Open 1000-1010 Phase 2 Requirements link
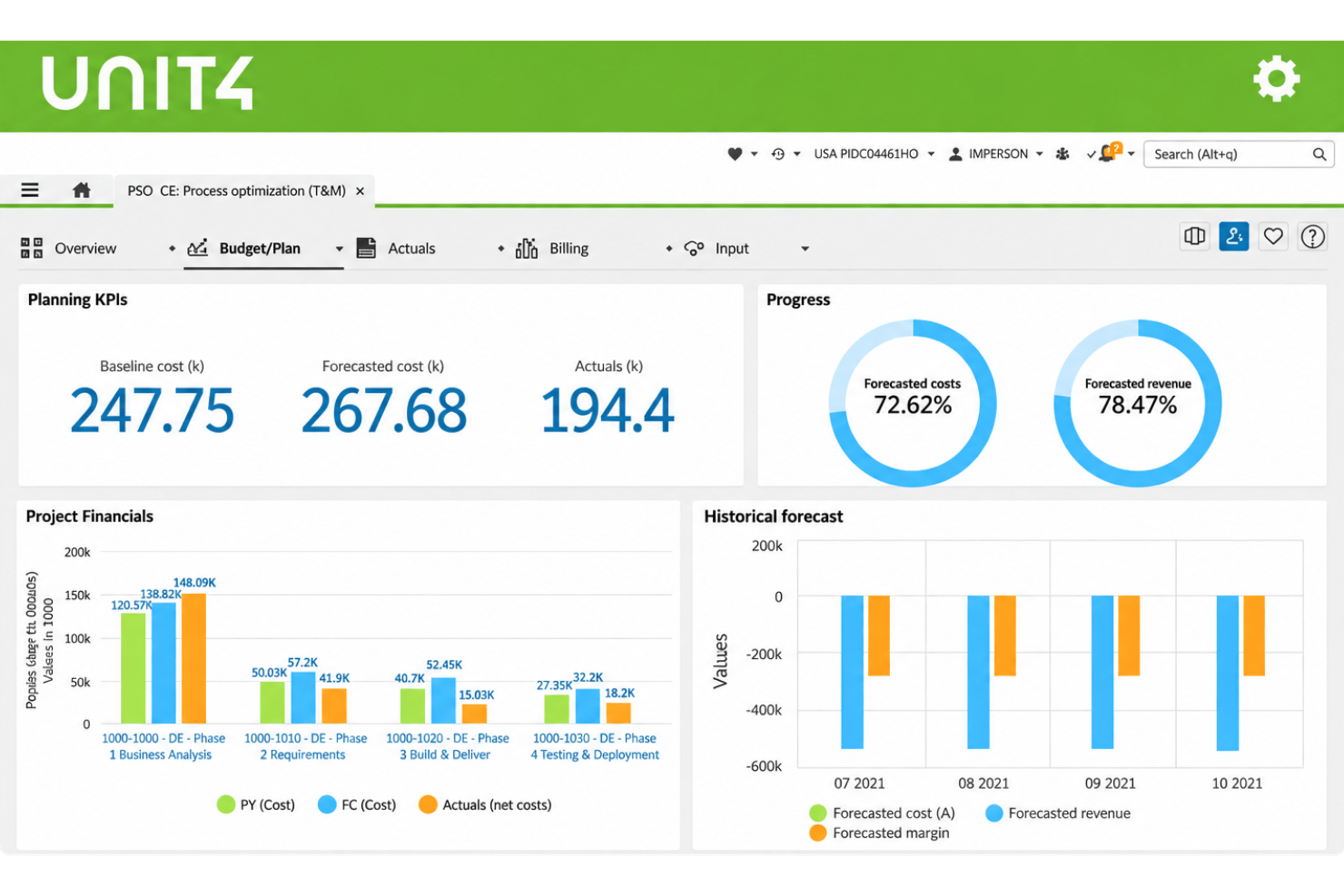The width and height of the screenshot is (1344, 896). [x=305, y=746]
